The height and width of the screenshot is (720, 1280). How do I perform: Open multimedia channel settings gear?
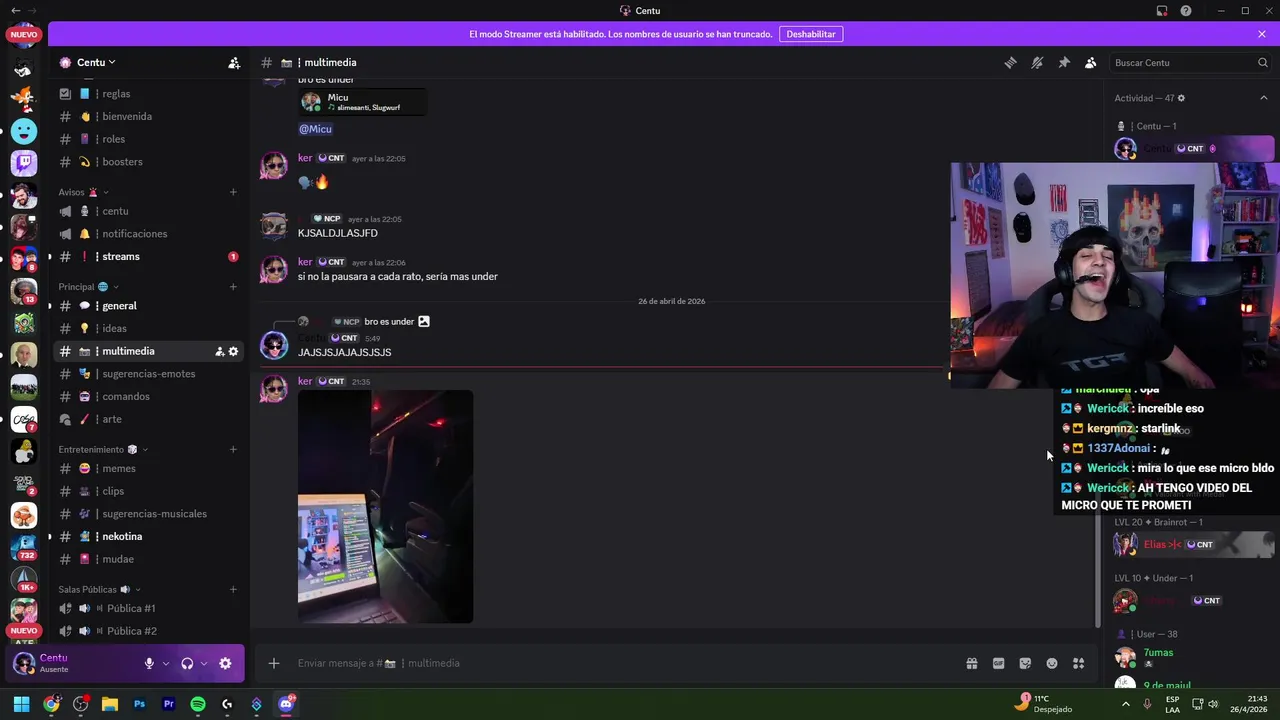pos(234,352)
